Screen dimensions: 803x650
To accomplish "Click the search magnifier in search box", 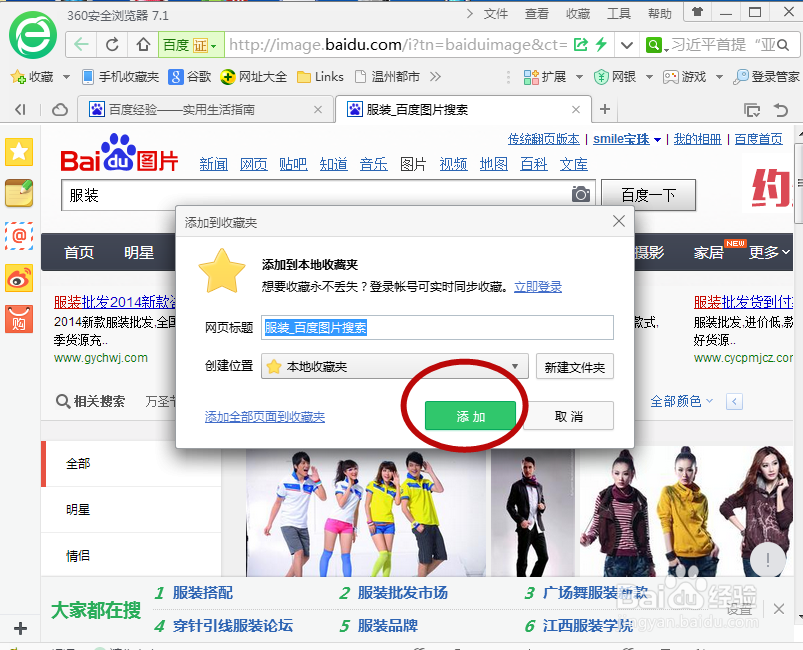I will click(783, 45).
